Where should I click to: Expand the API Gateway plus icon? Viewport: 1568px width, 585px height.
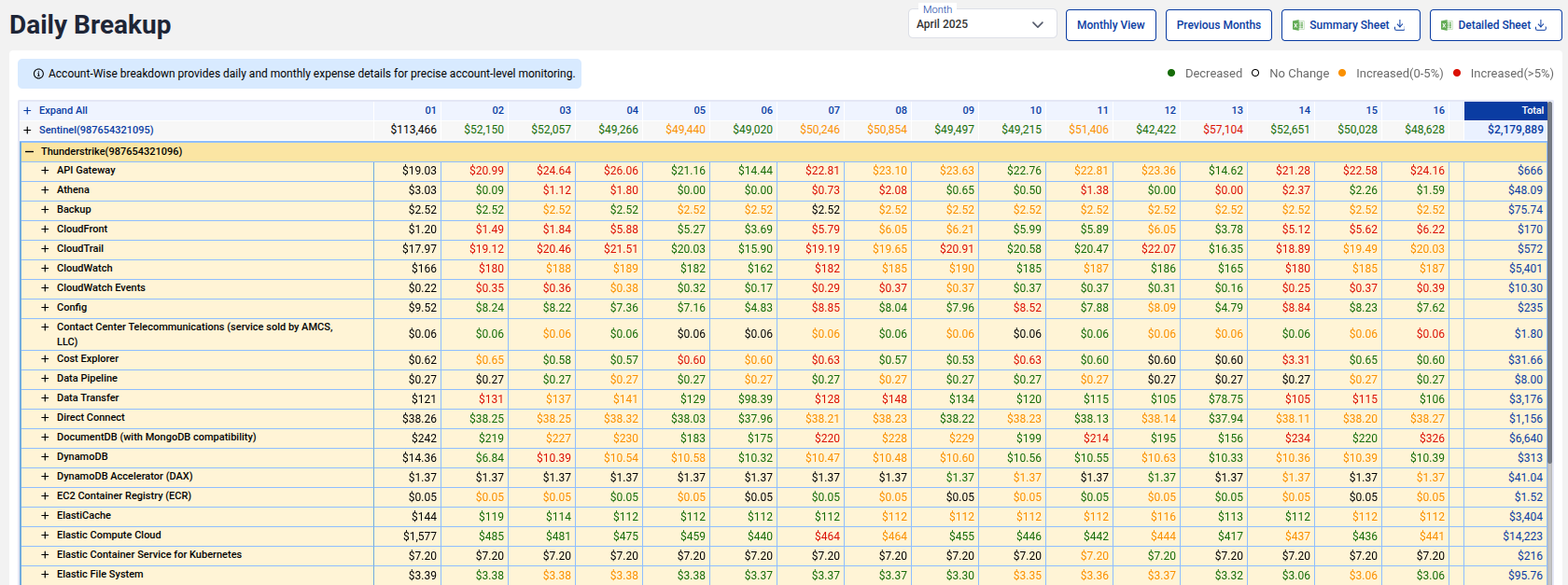pos(45,170)
